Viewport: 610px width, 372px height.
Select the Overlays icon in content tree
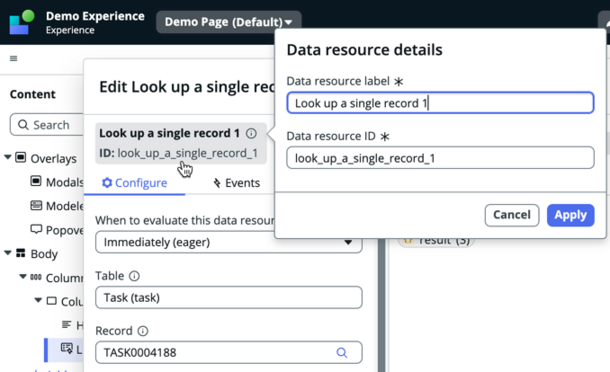coord(21,158)
